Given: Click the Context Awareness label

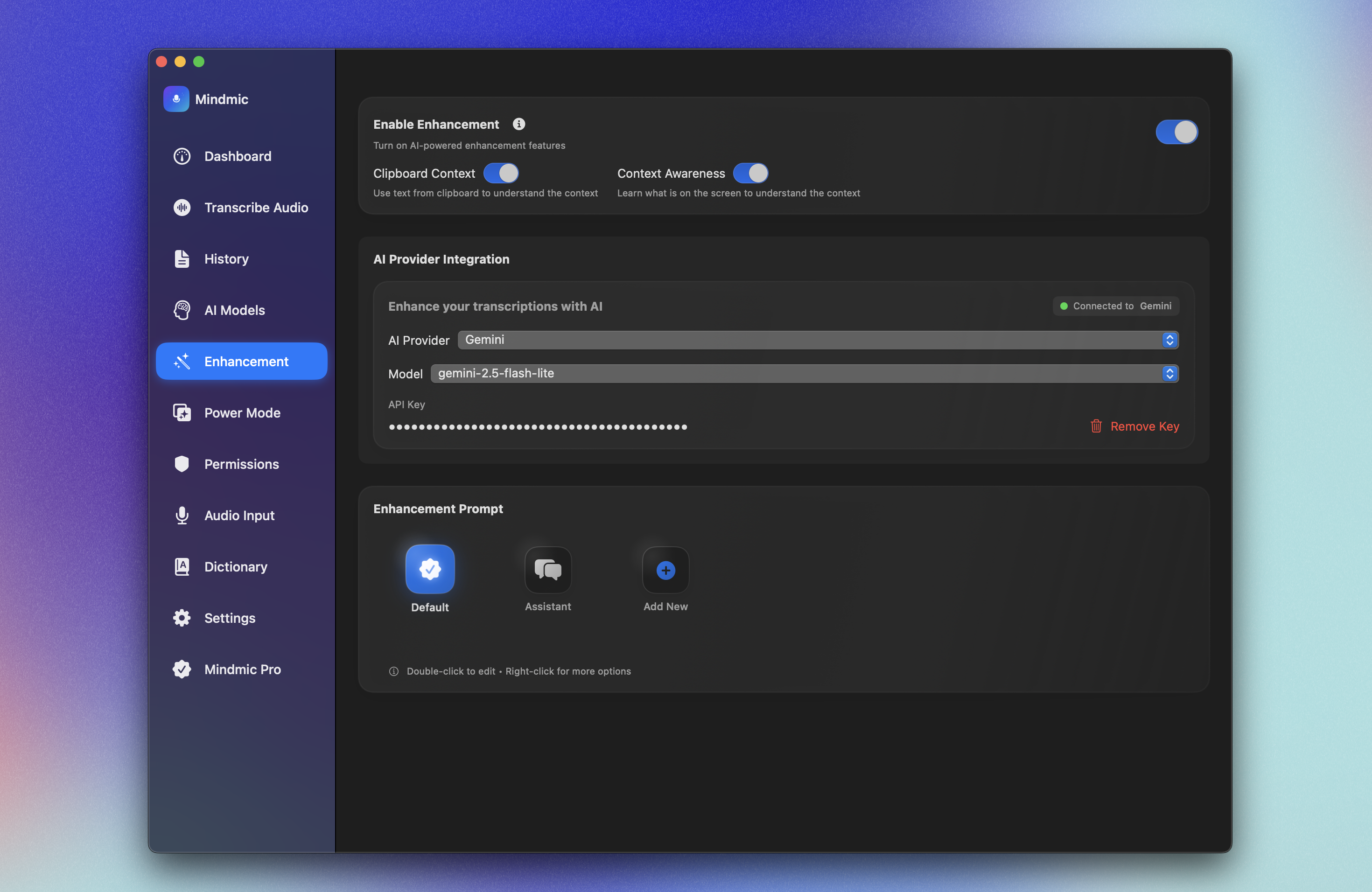Looking at the screenshot, I should [671, 174].
